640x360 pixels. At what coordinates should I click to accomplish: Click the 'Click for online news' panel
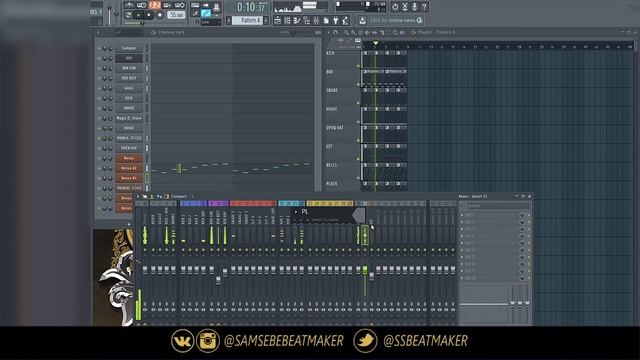(396, 20)
